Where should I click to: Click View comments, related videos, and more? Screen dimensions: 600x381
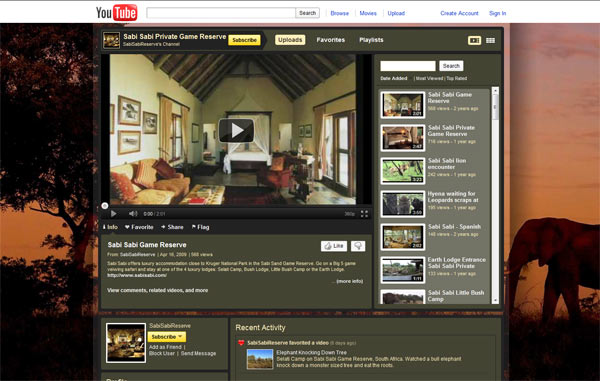(x=158, y=290)
